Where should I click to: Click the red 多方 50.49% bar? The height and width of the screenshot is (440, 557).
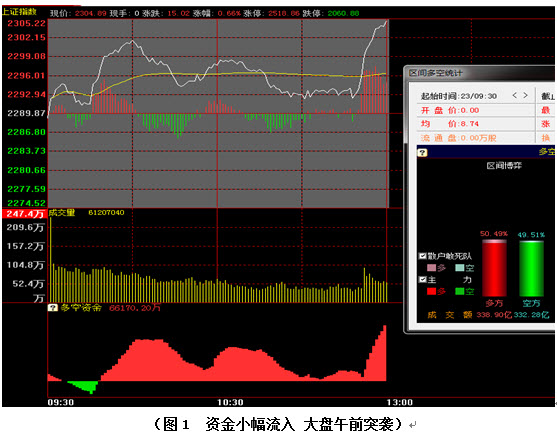pyautogui.click(x=494, y=268)
